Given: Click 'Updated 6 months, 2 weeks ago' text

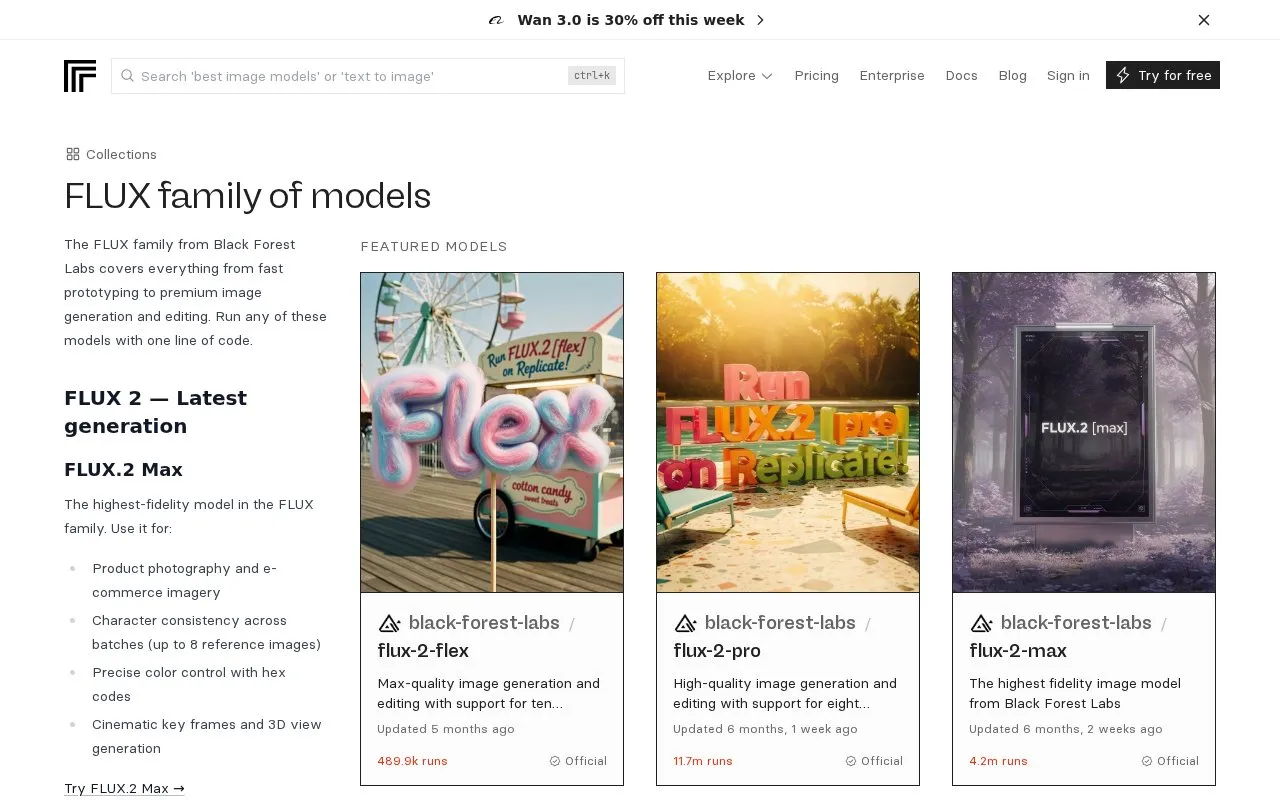Looking at the screenshot, I should coord(1066,729).
